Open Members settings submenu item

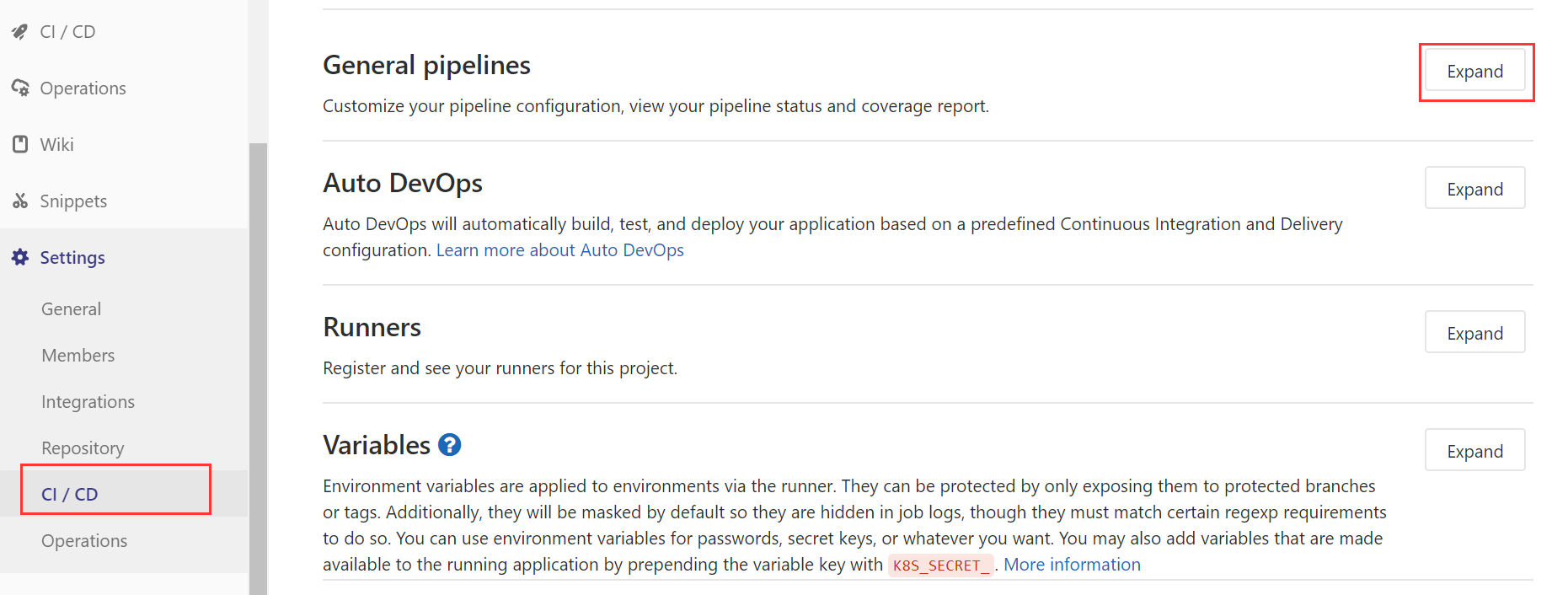(x=78, y=356)
